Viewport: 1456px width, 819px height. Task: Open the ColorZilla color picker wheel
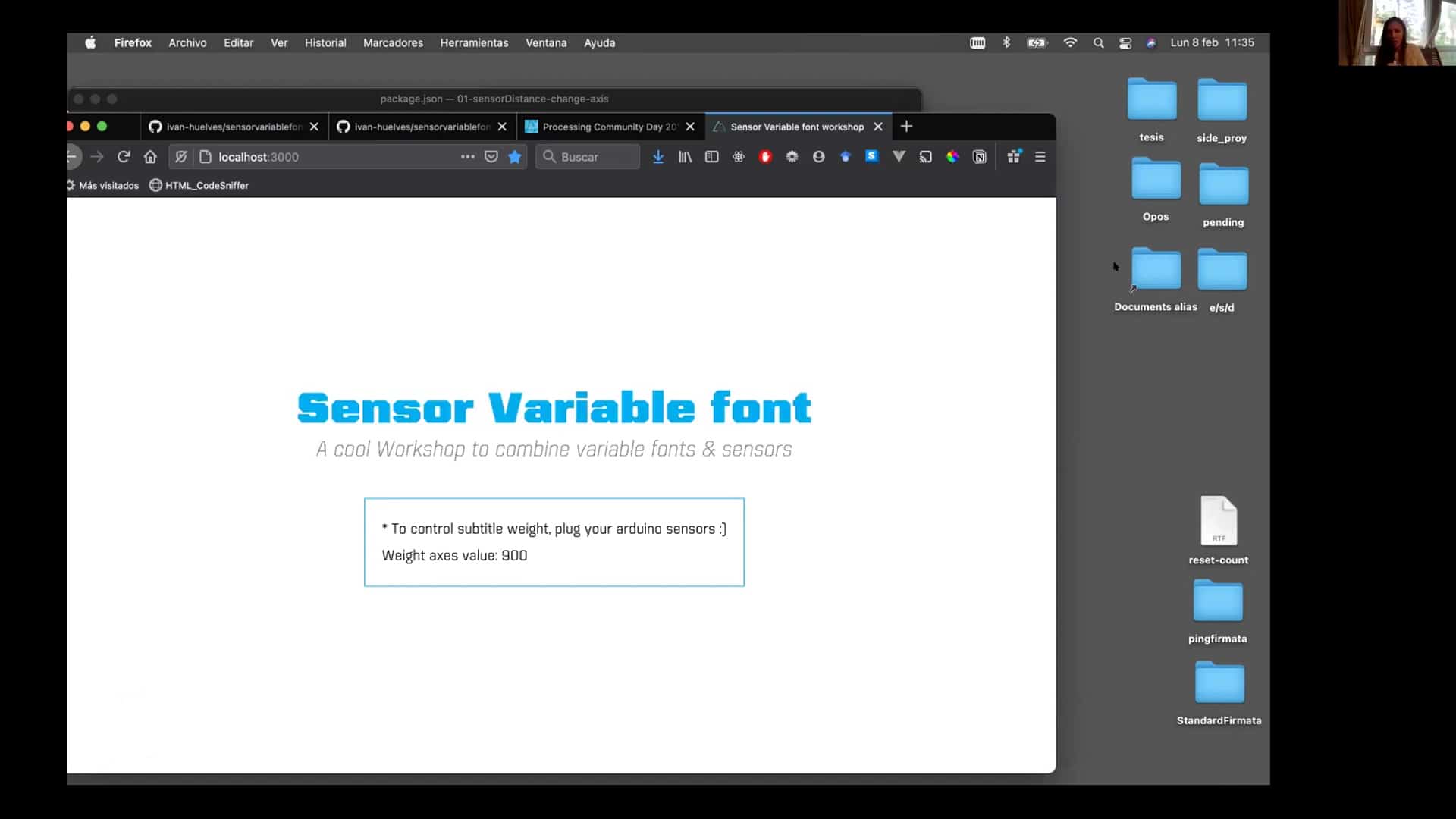click(952, 156)
